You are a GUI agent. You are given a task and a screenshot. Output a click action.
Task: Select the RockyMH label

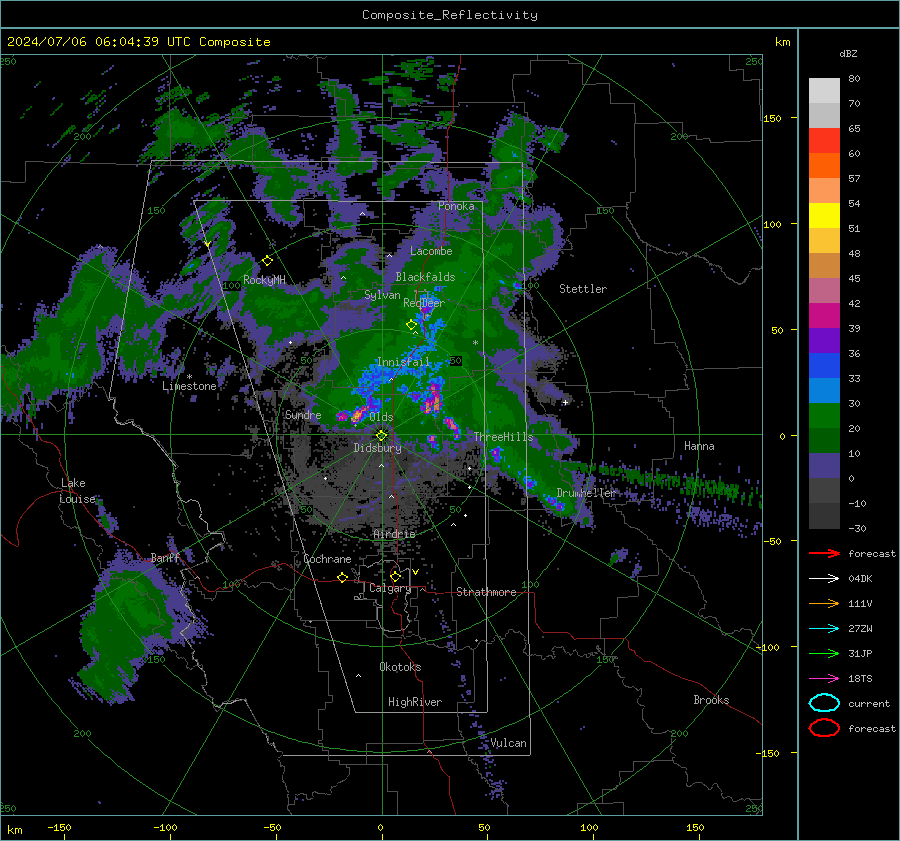pyautogui.click(x=264, y=280)
